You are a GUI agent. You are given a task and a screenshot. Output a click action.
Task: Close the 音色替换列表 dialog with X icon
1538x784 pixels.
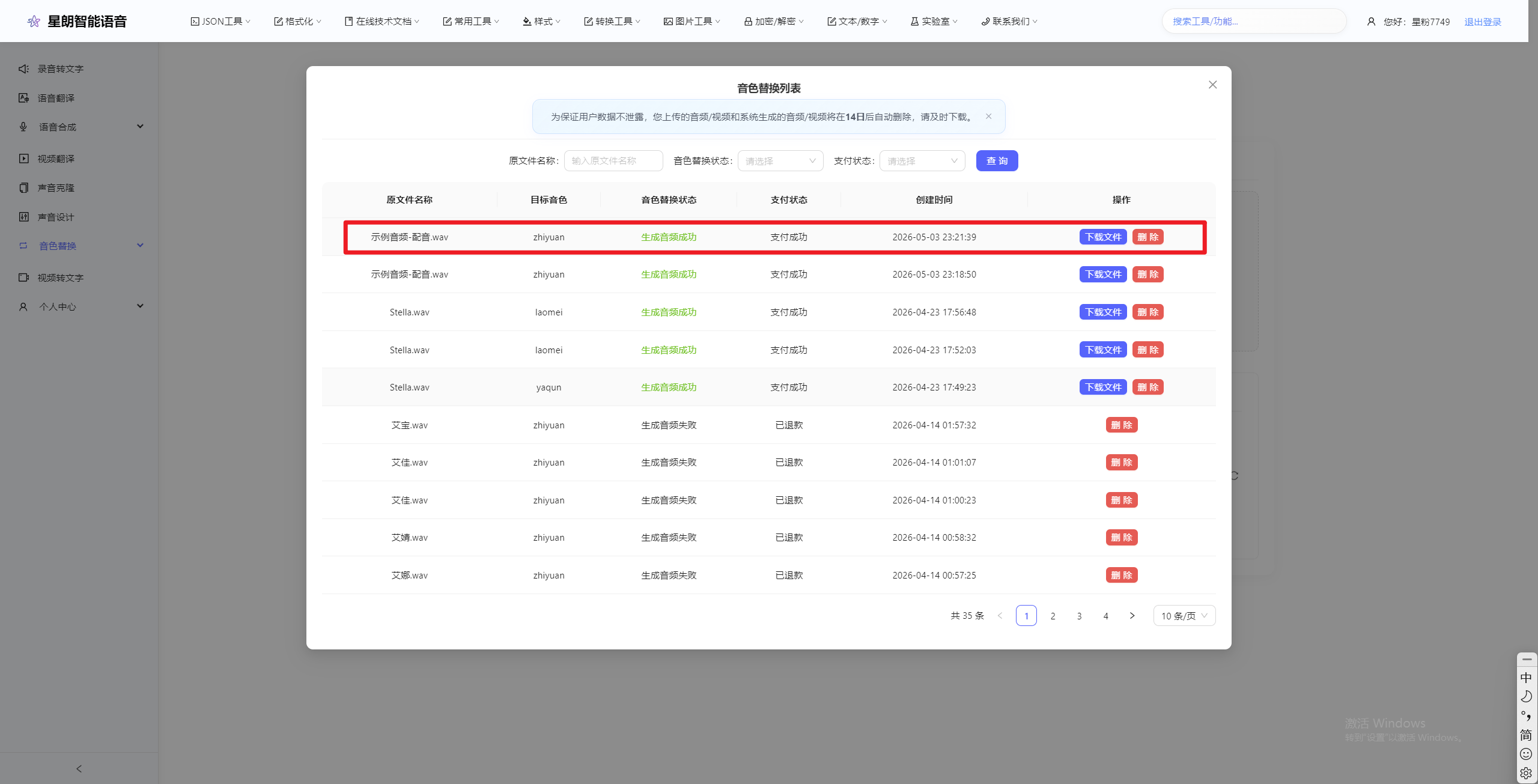1213,85
